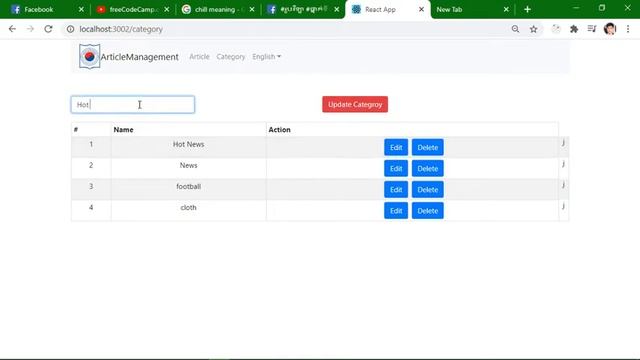
Task: Click the address bar URL localhost:3002/category
Action: [121, 29]
